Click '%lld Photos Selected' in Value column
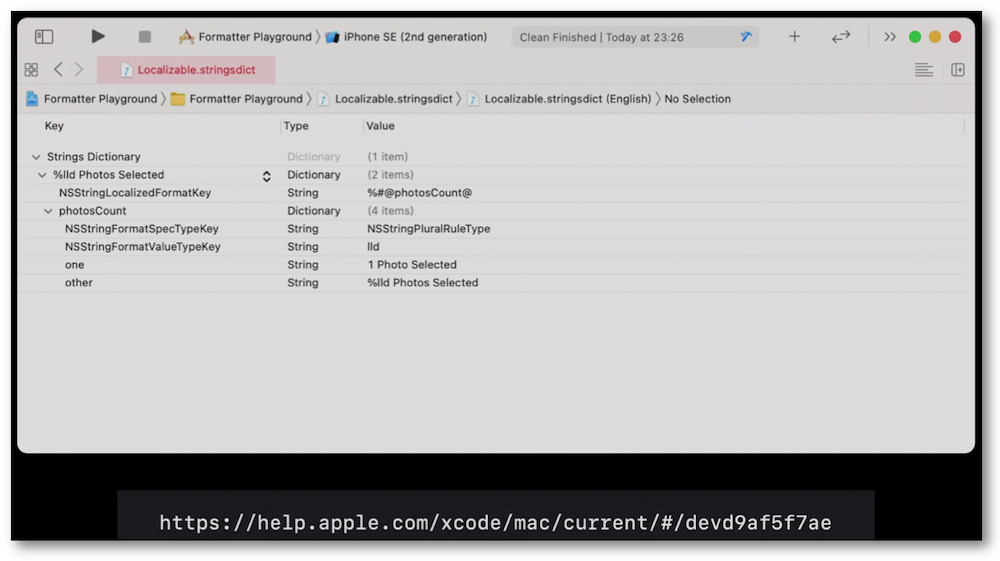Viewport: 1000px width, 561px height. (422, 282)
